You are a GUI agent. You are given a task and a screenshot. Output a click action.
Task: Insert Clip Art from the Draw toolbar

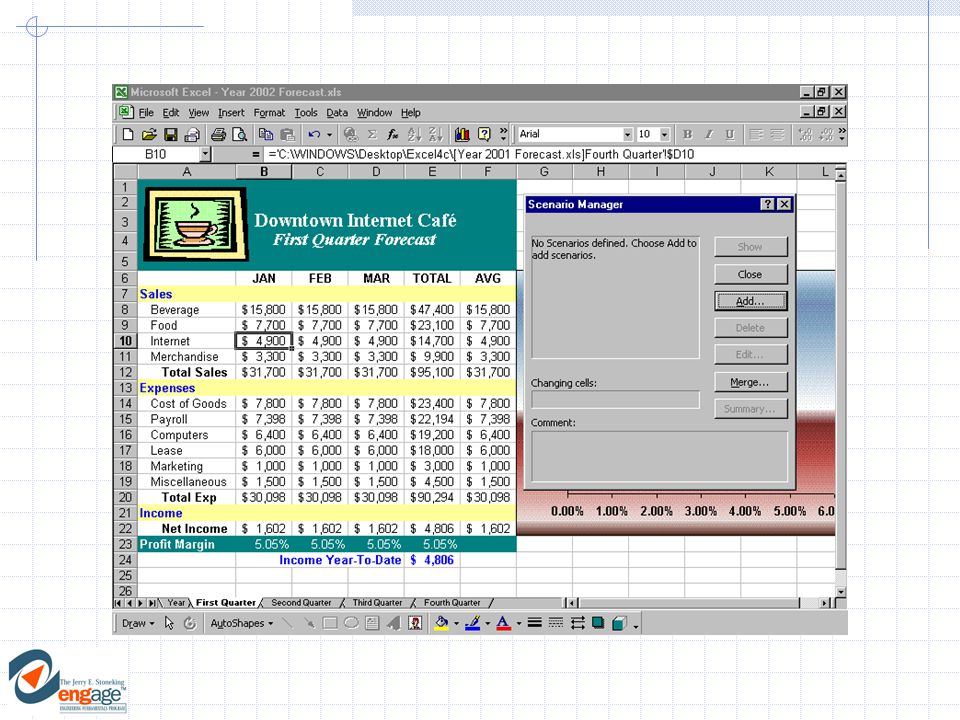(414, 623)
